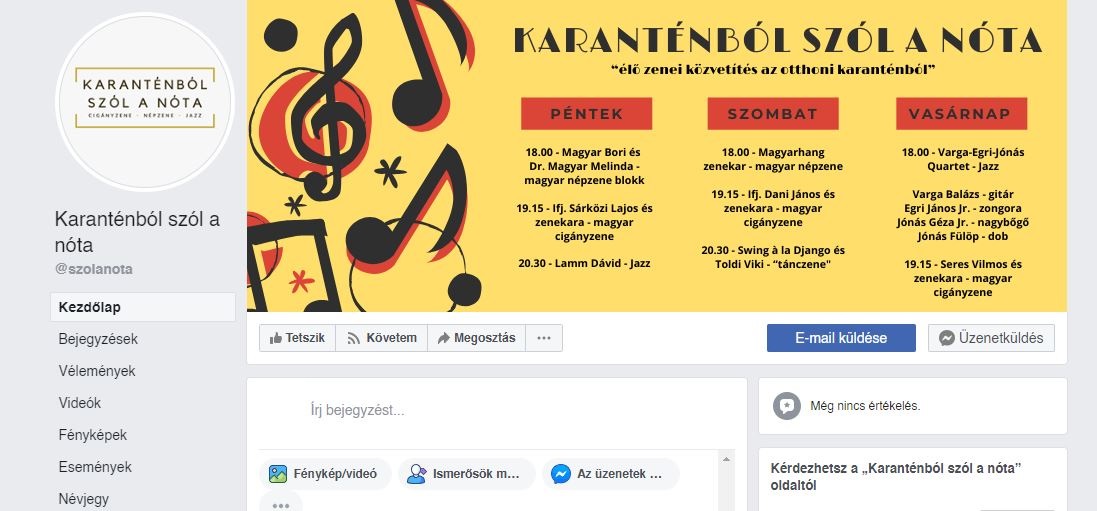Click the Tetszik thumbs-up button
The image size is (1097, 511).
coord(297,338)
